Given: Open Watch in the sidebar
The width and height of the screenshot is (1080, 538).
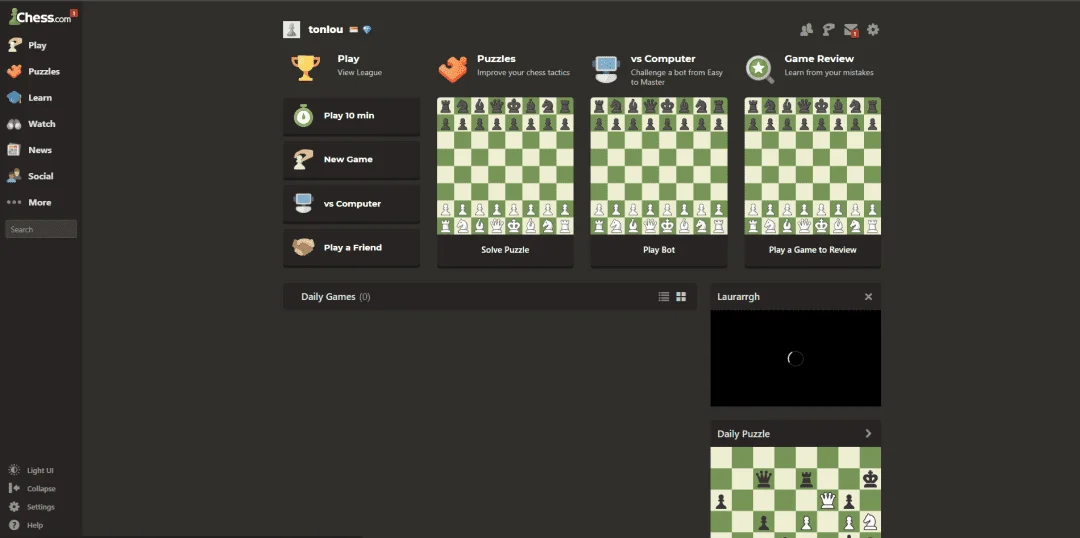Looking at the screenshot, I should point(41,124).
